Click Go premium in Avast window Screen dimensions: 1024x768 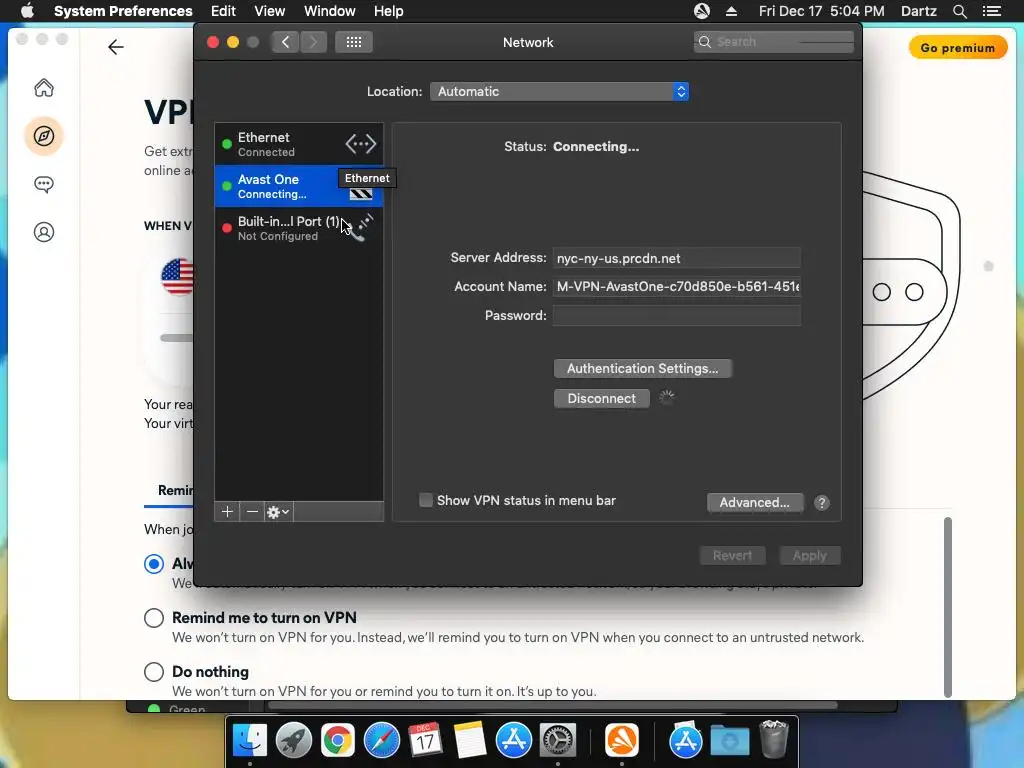point(957,48)
